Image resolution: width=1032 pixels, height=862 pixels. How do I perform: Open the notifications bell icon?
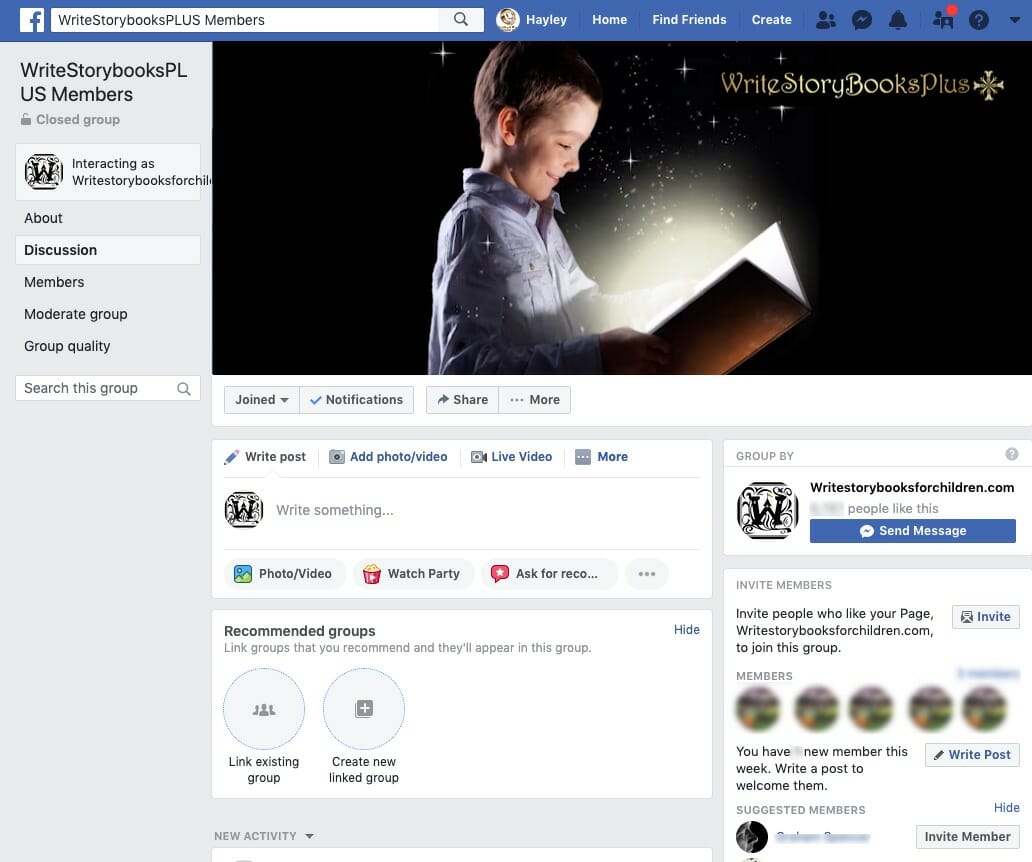898,20
